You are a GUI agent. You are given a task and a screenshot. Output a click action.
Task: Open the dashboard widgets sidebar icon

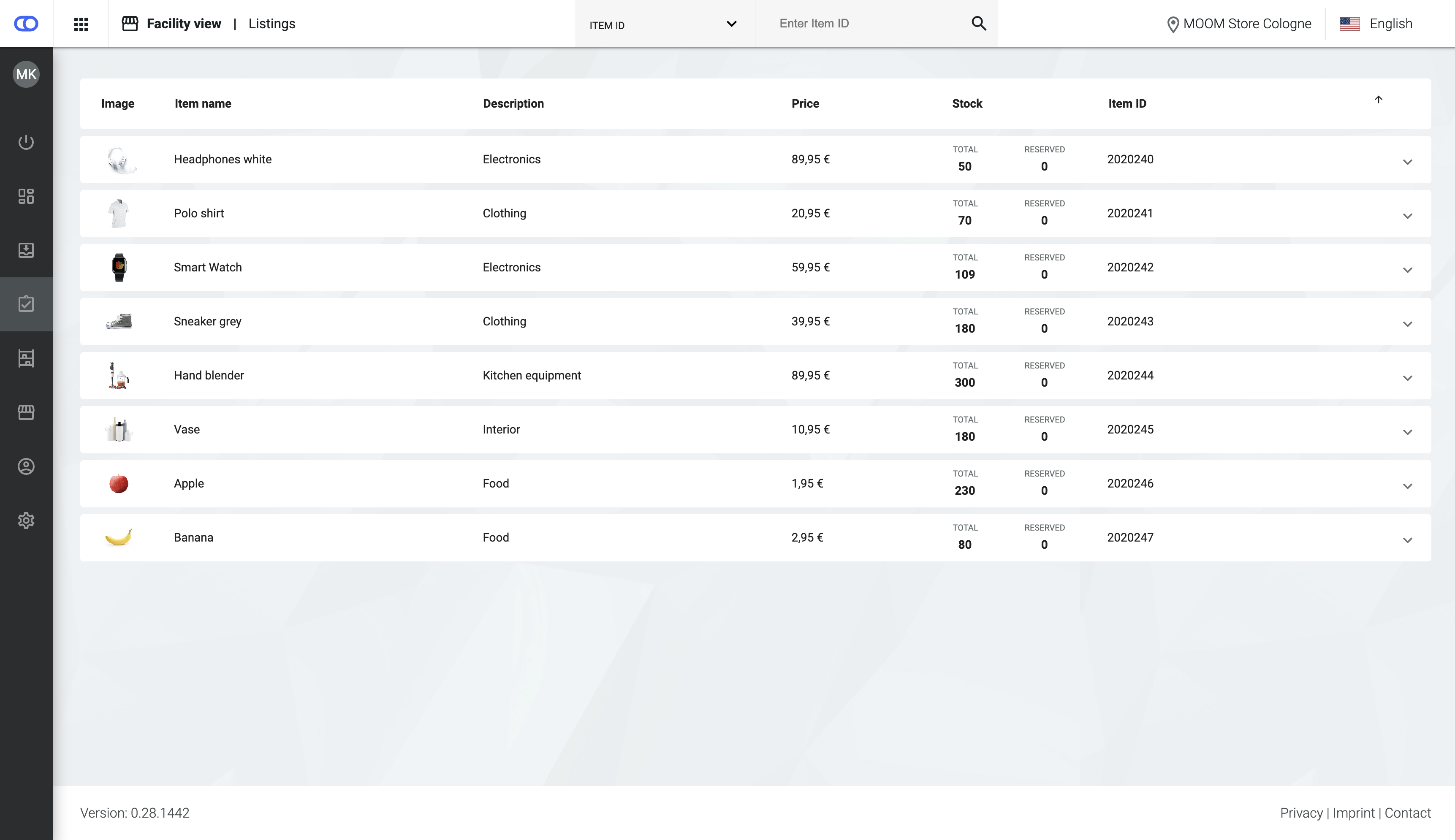[26, 196]
